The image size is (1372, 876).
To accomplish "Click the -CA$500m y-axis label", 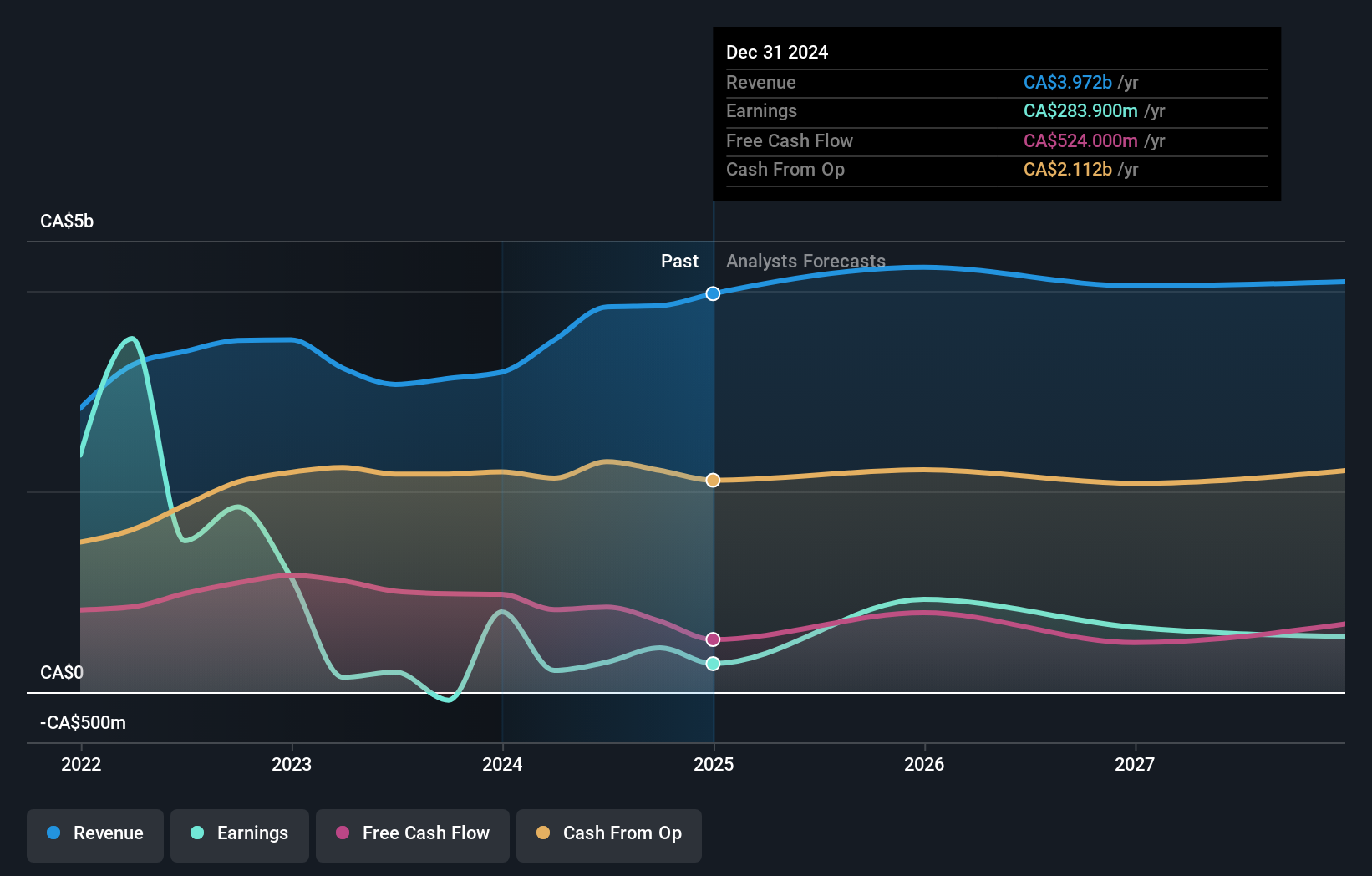I will 84,723.
